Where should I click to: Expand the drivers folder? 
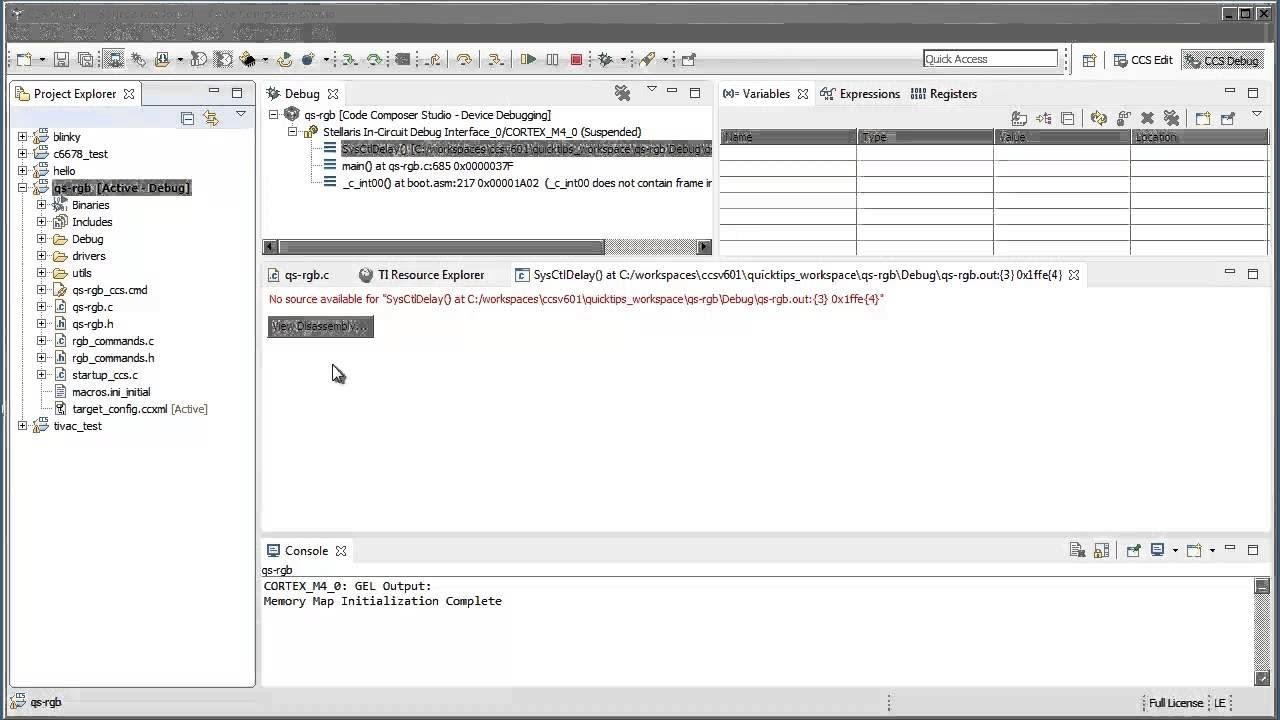click(x=41, y=256)
